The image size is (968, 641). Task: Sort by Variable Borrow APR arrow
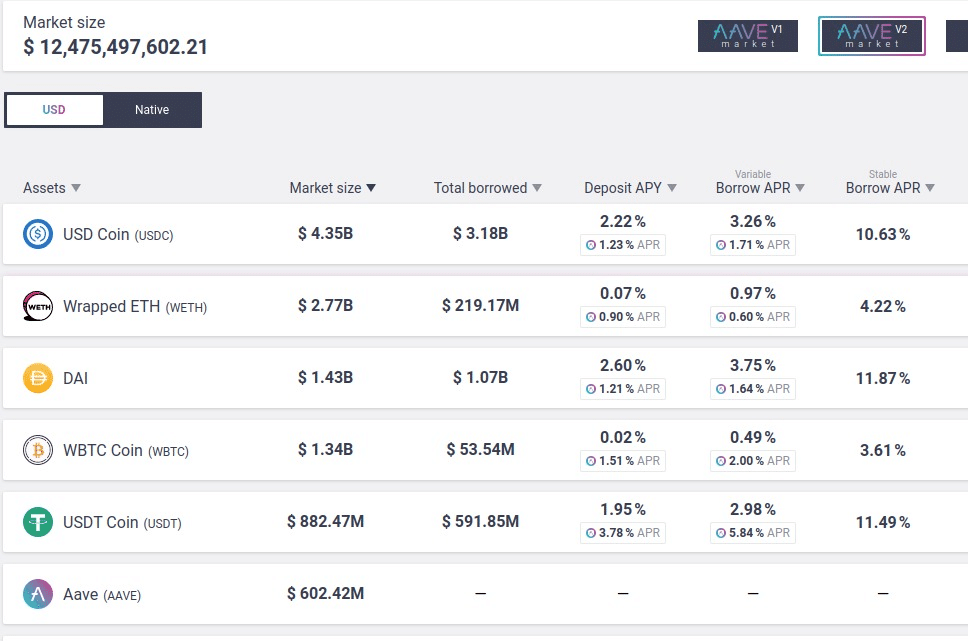tap(800, 188)
